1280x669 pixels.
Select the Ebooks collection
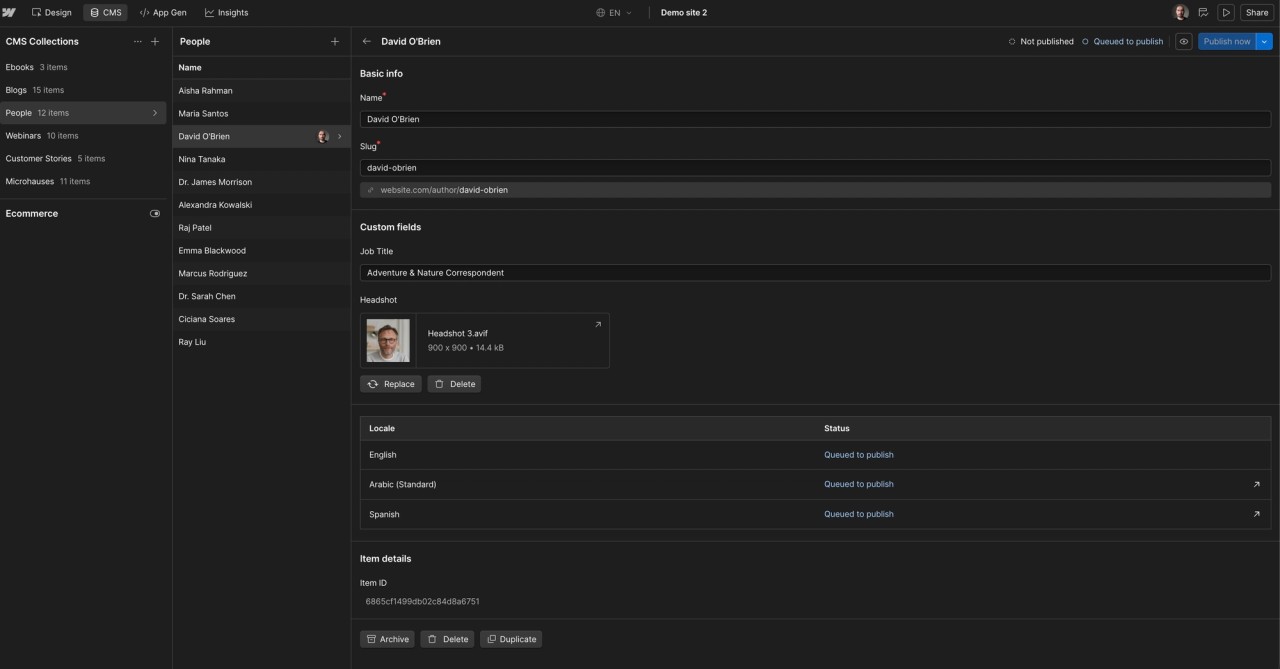pos(83,67)
